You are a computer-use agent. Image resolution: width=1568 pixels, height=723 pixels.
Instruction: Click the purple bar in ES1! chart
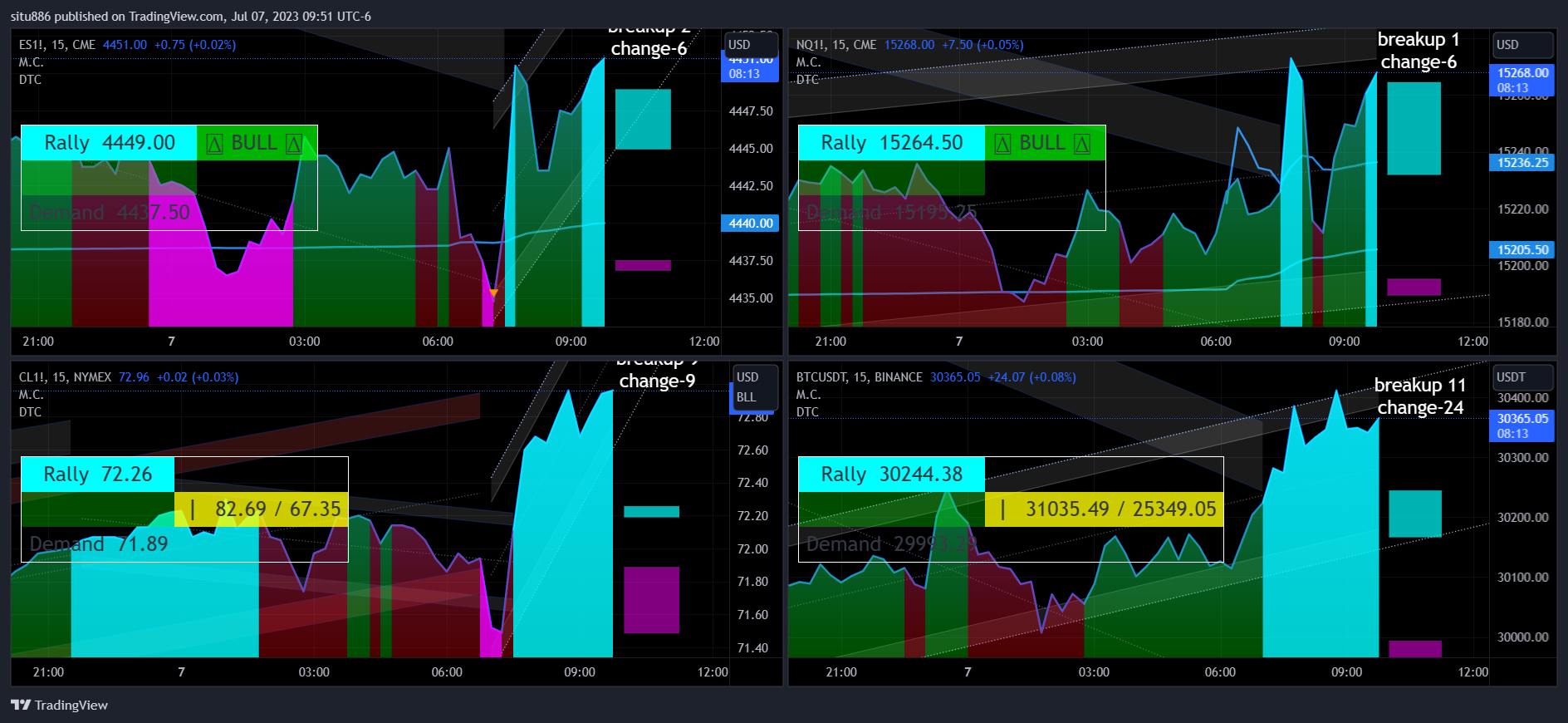coord(643,265)
